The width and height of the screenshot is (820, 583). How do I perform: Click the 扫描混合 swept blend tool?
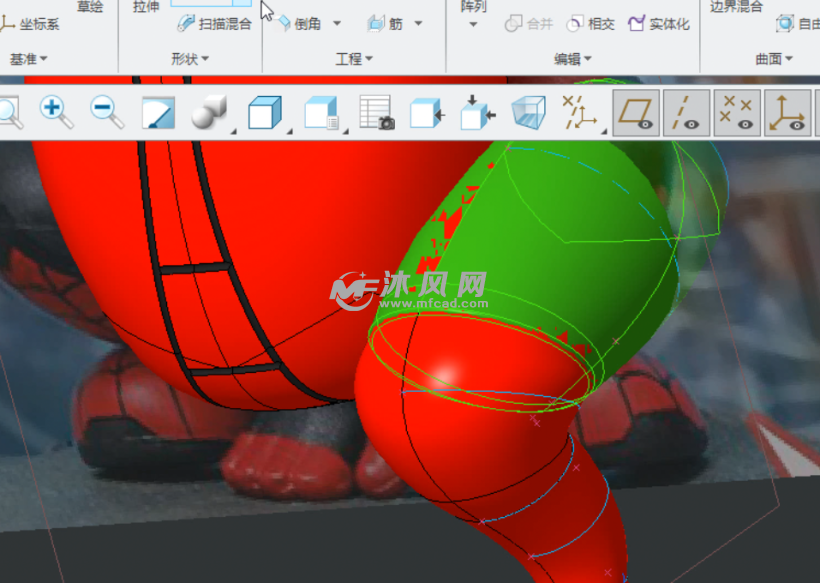(214, 24)
